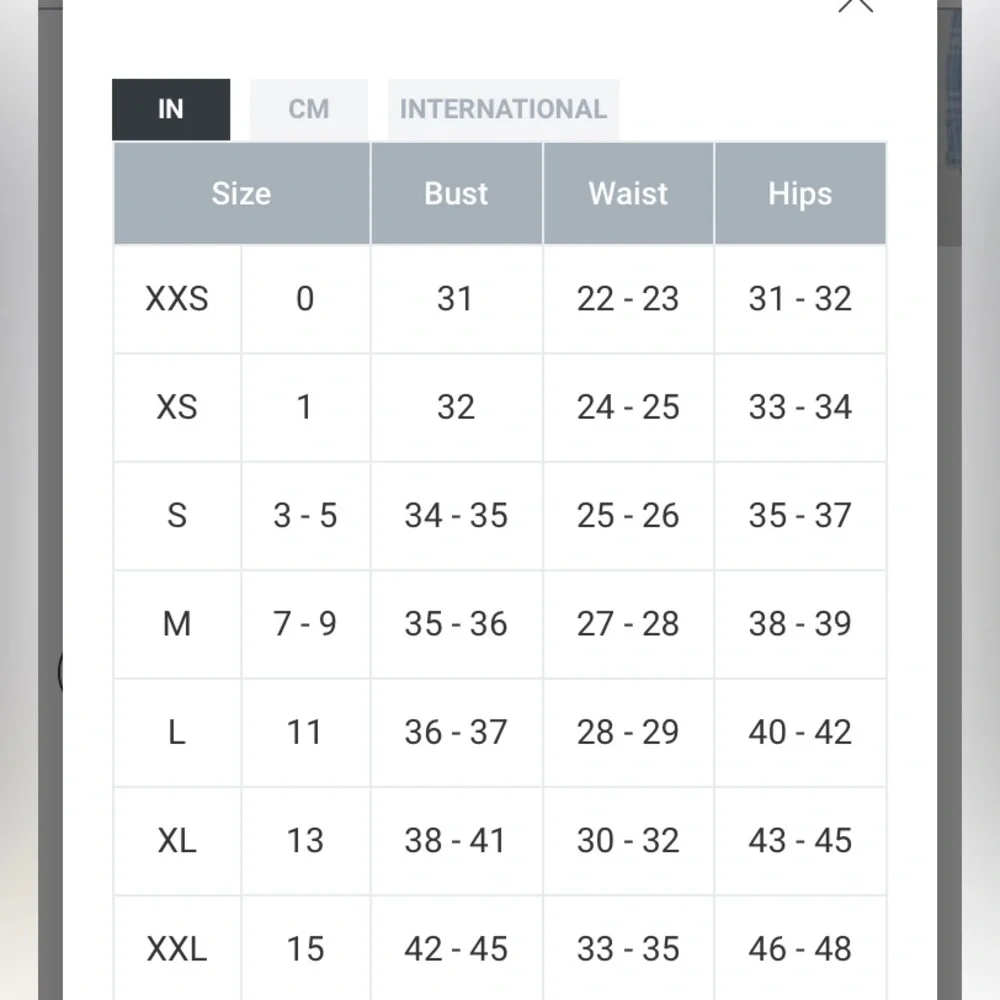Open the INTERNATIONAL sizes tab
The width and height of the screenshot is (1000, 1000).
(503, 109)
